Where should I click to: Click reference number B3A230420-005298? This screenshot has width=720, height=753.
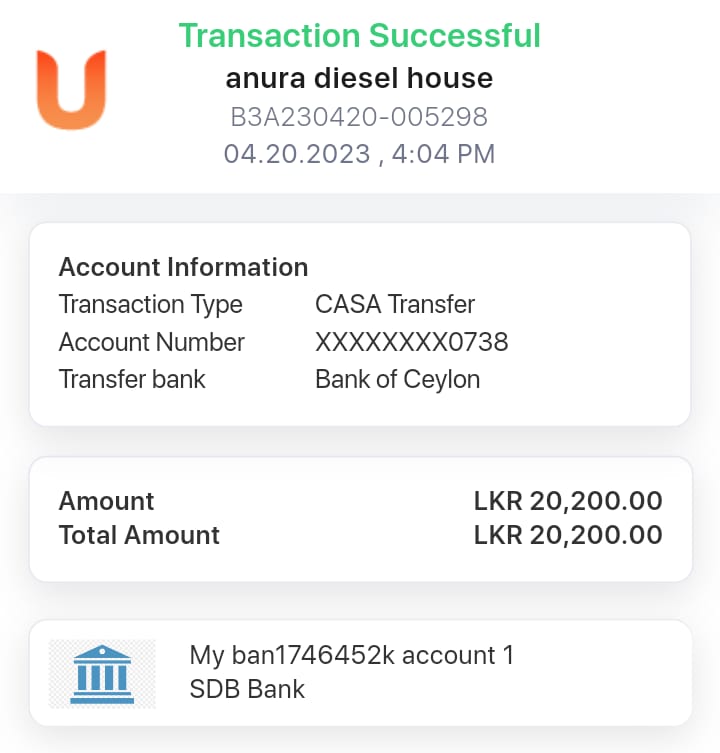[359, 117]
